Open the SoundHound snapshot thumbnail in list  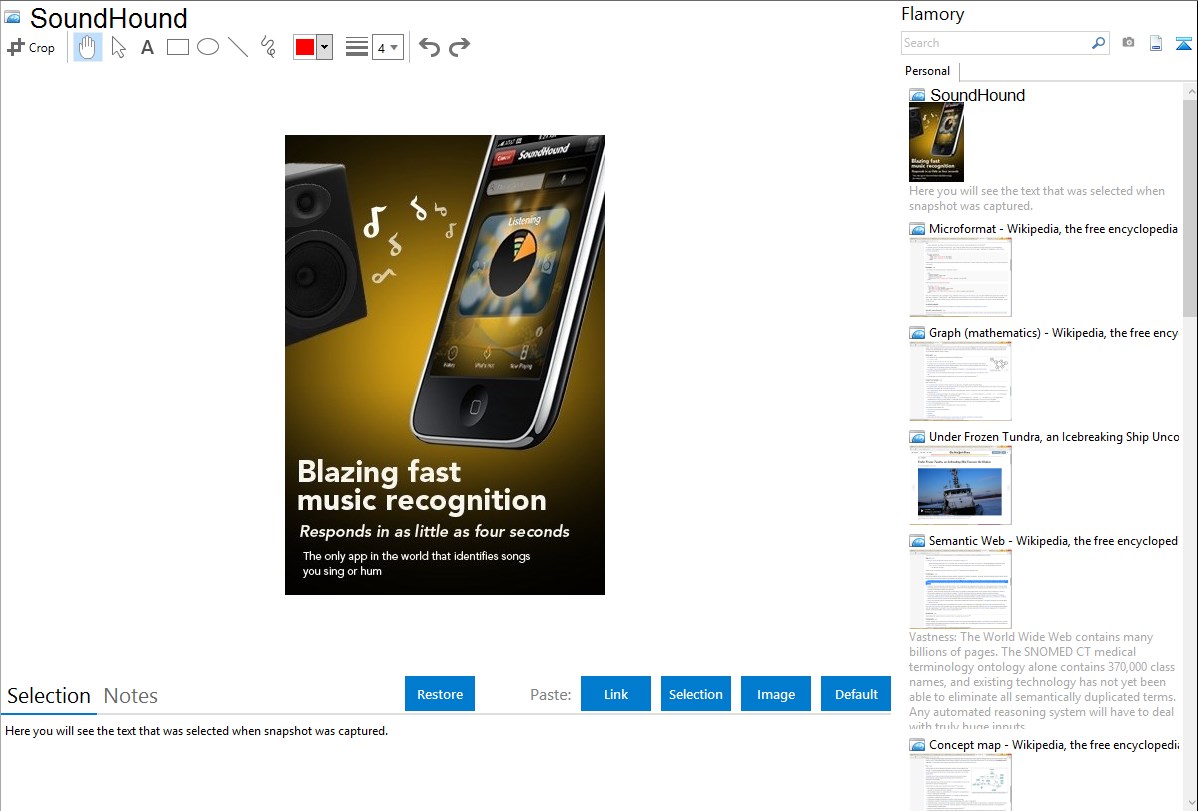937,143
